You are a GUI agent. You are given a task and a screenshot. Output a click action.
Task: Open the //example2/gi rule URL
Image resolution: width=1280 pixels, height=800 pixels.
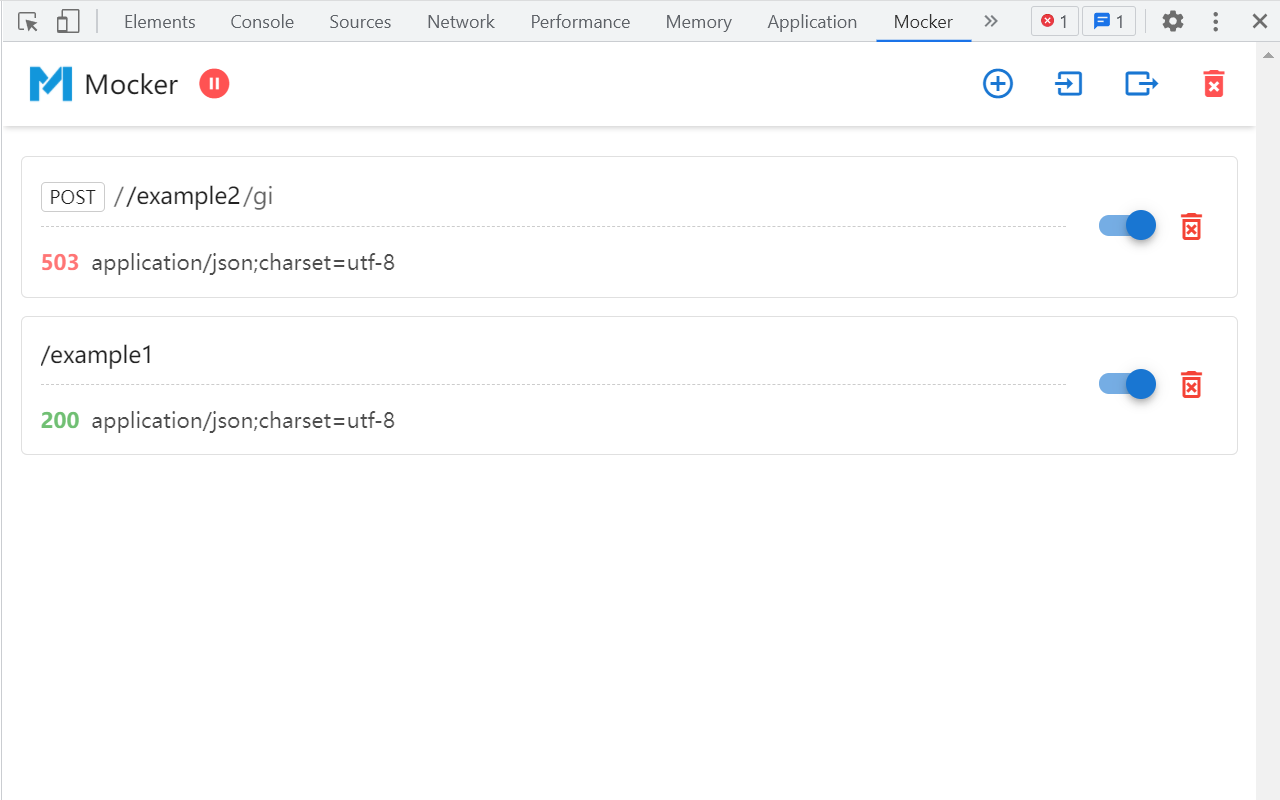click(x=194, y=196)
